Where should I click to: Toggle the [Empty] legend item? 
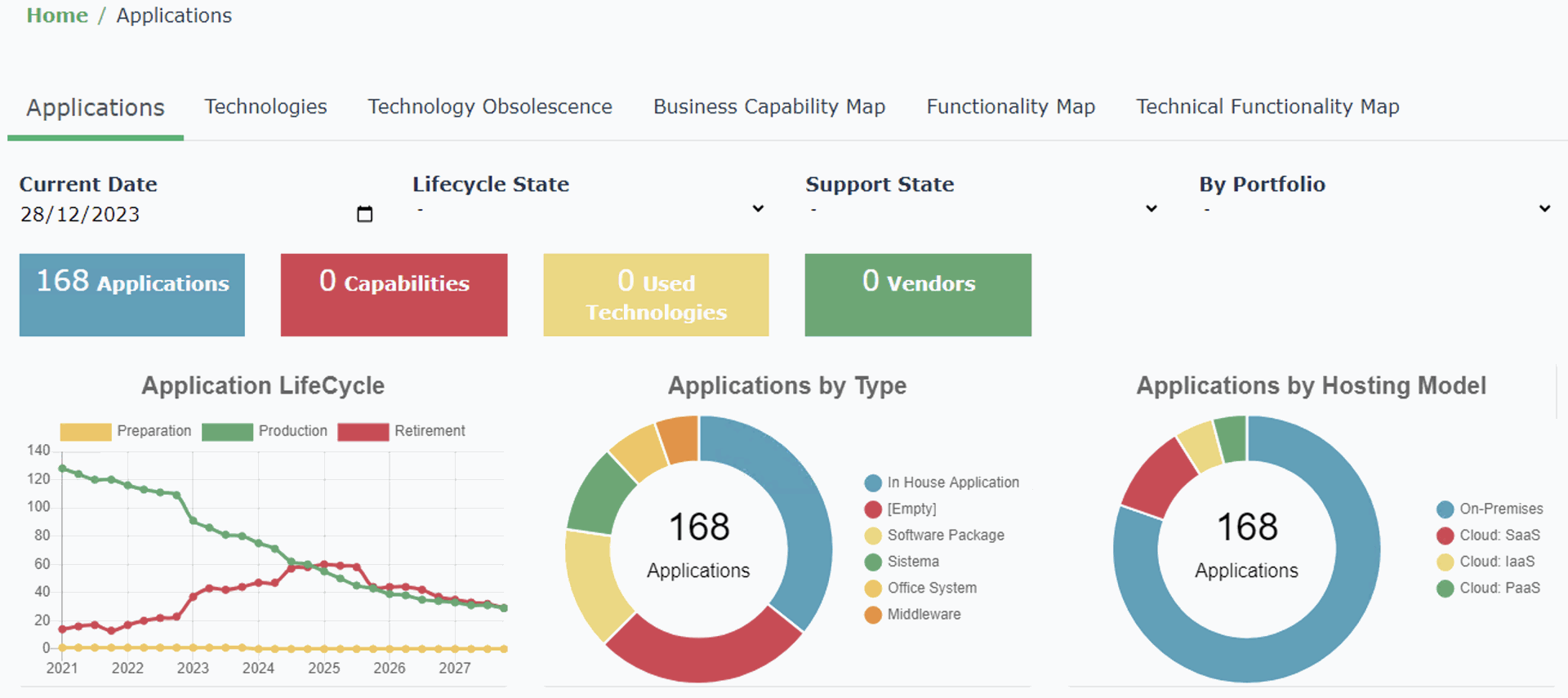tap(900, 509)
